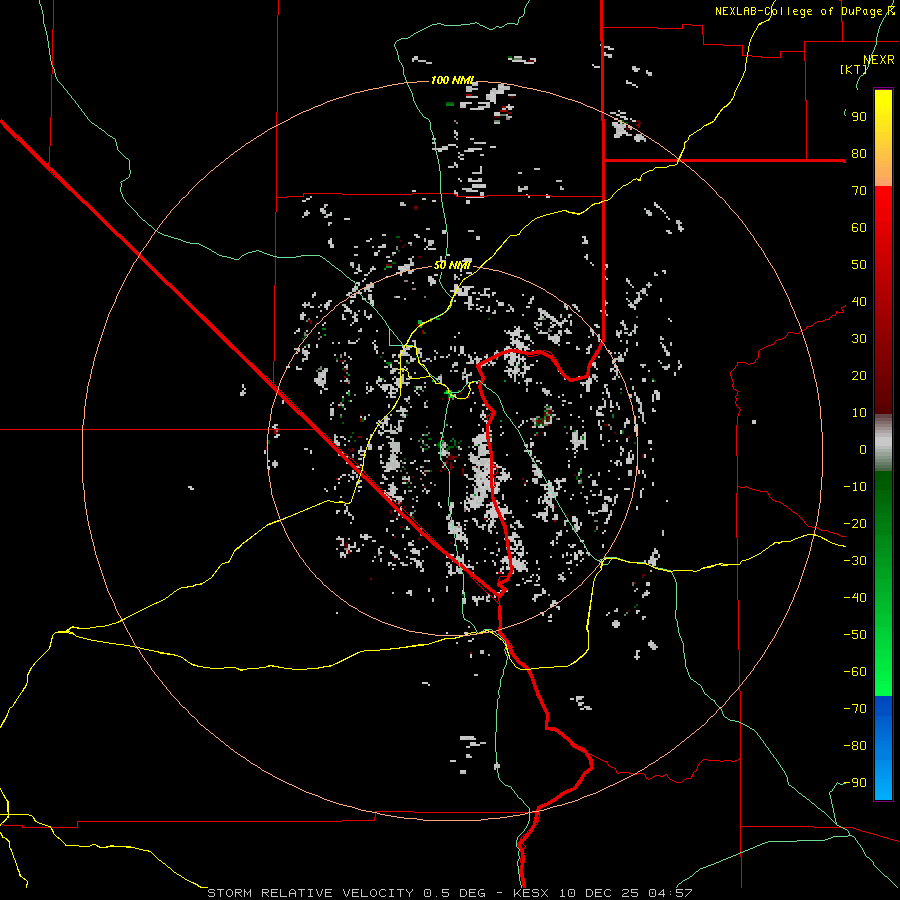Click the positive 30 scale value
Screen dimensions: 900x900
[x=859, y=339]
